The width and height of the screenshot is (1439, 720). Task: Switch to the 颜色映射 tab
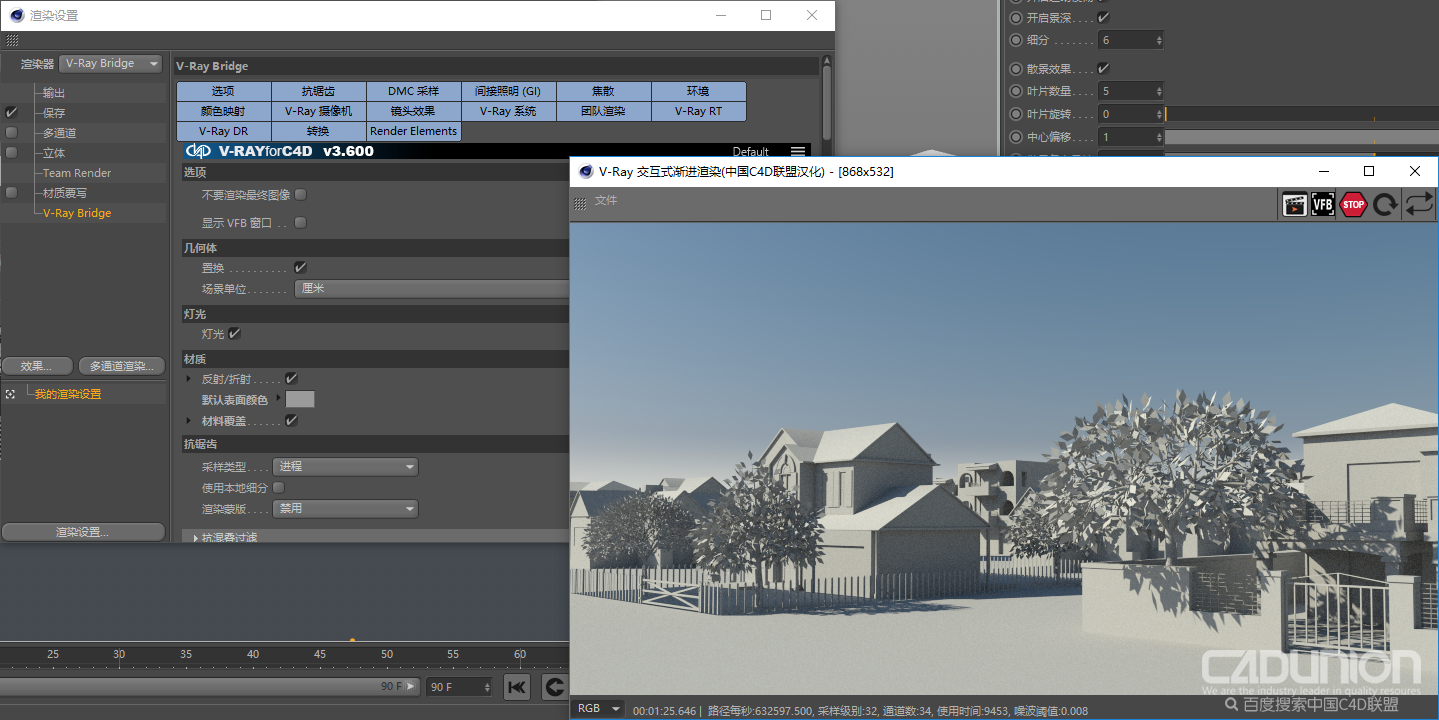pyautogui.click(x=224, y=111)
